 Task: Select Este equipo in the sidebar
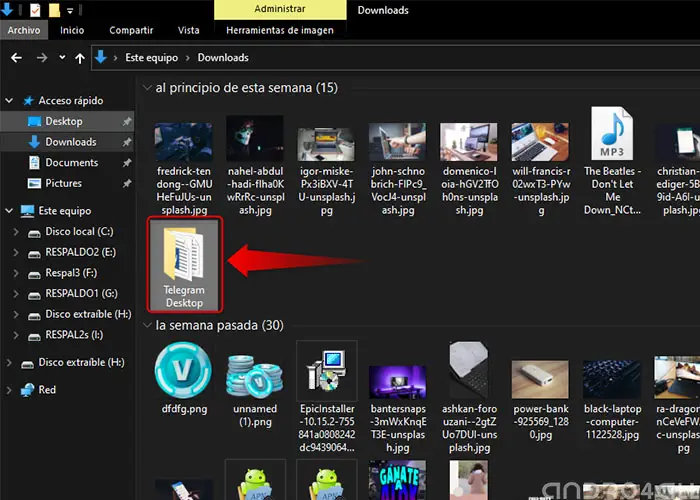(64, 211)
